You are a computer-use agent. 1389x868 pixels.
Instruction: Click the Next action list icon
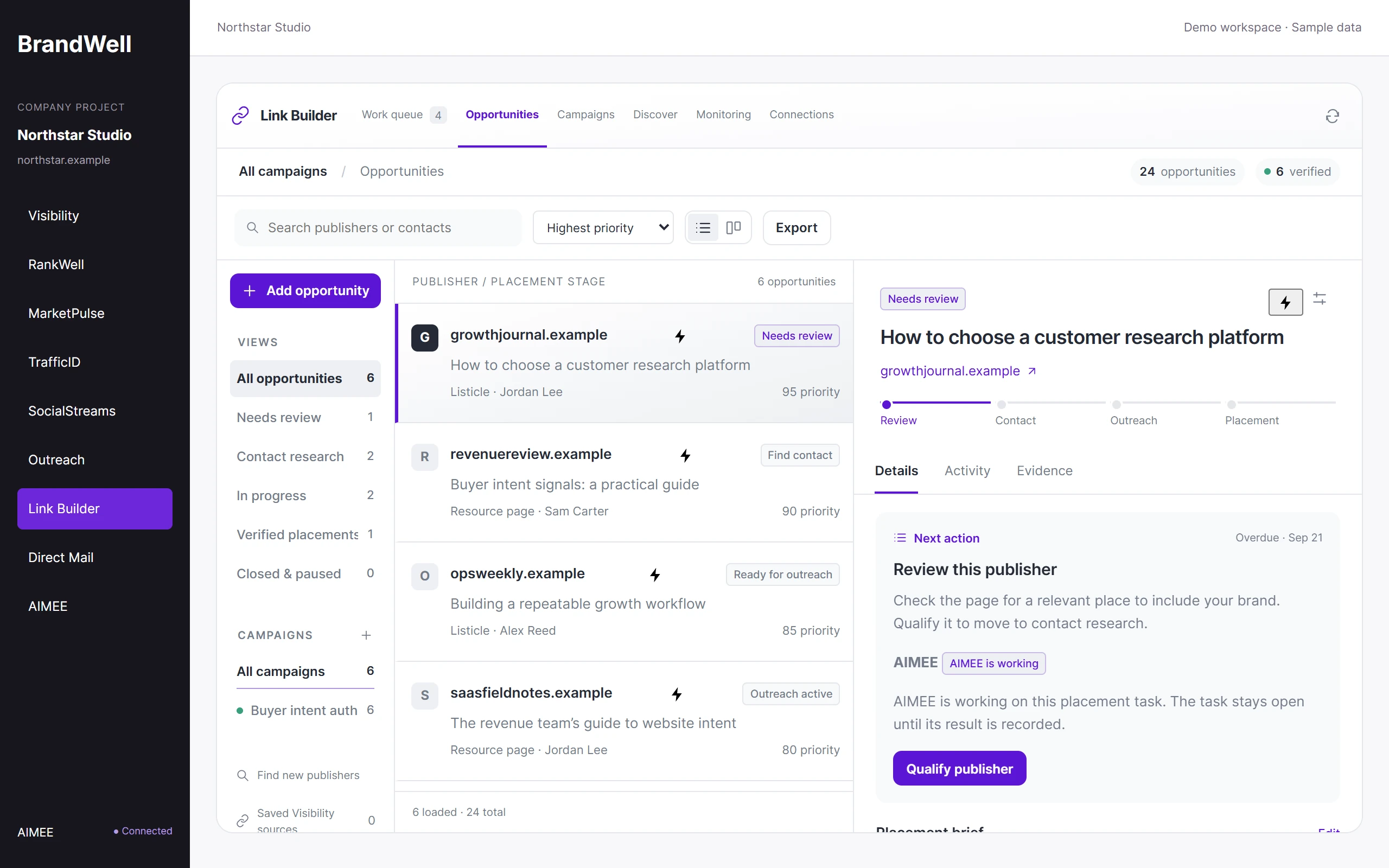[900, 538]
